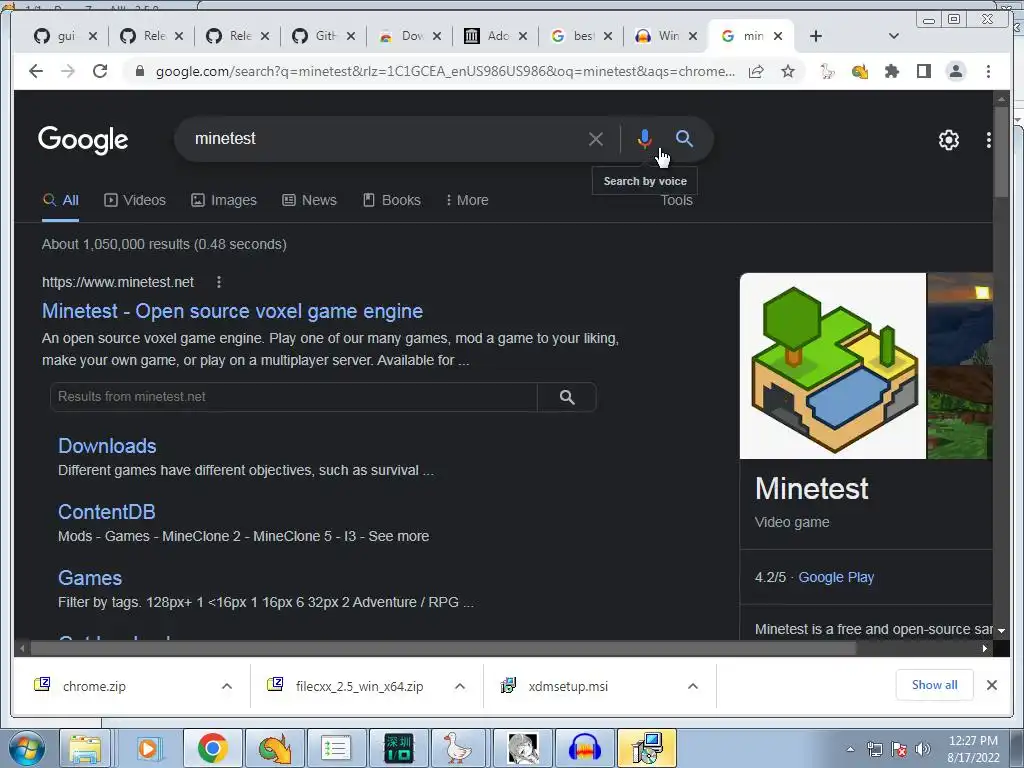Click right arrow of horizontal scrollbar
1024x768 pixels.
click(x=984, y=648)
